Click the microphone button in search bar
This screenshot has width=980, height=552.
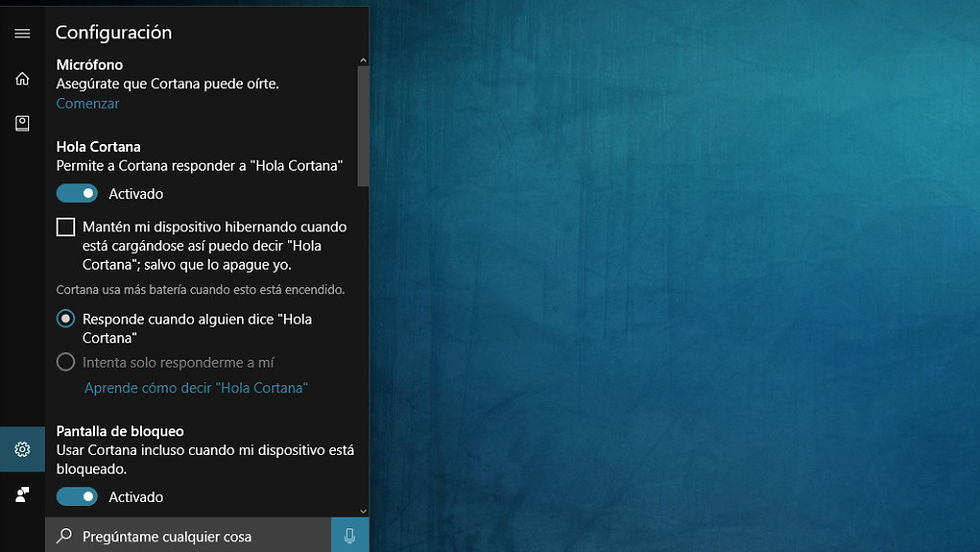[349, 535]
